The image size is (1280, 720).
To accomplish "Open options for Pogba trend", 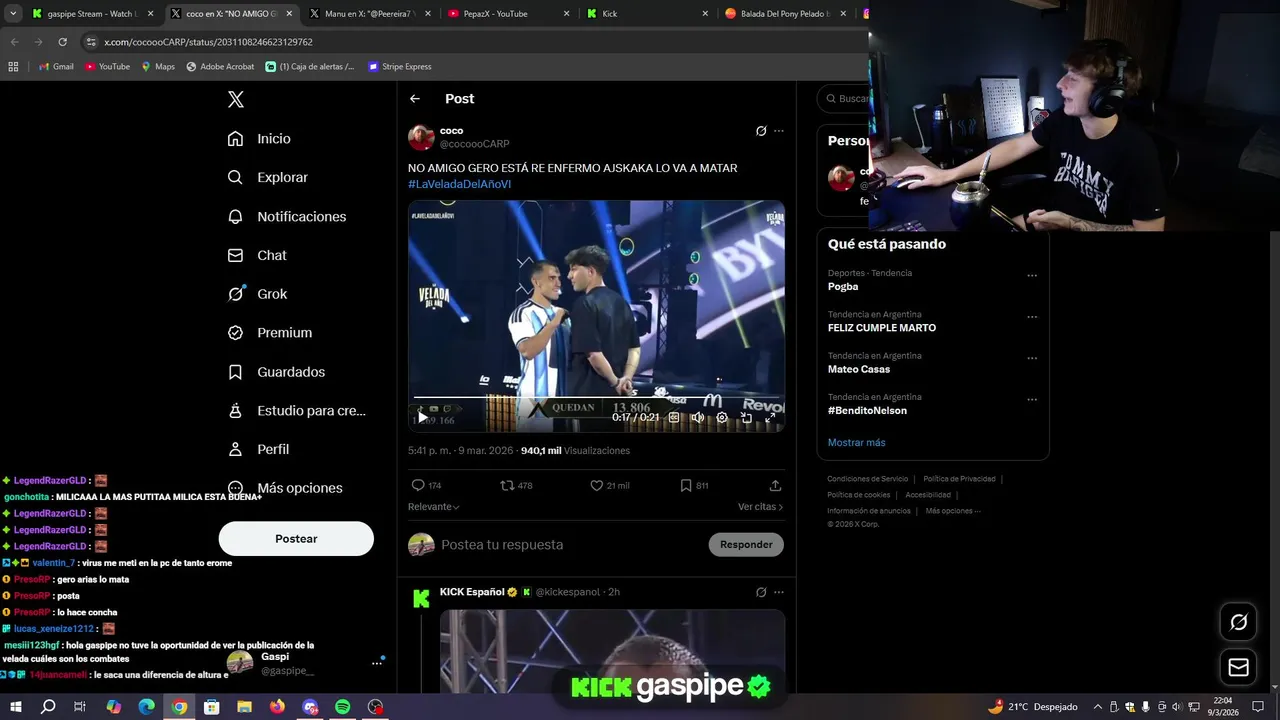I will pyautogui.click(x=1032, y=276).
